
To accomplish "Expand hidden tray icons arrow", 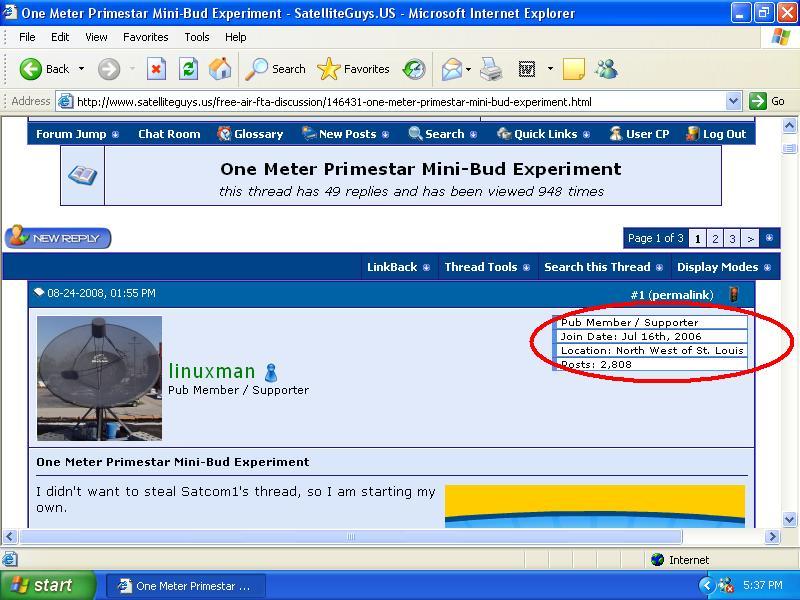I will [706, 585].
